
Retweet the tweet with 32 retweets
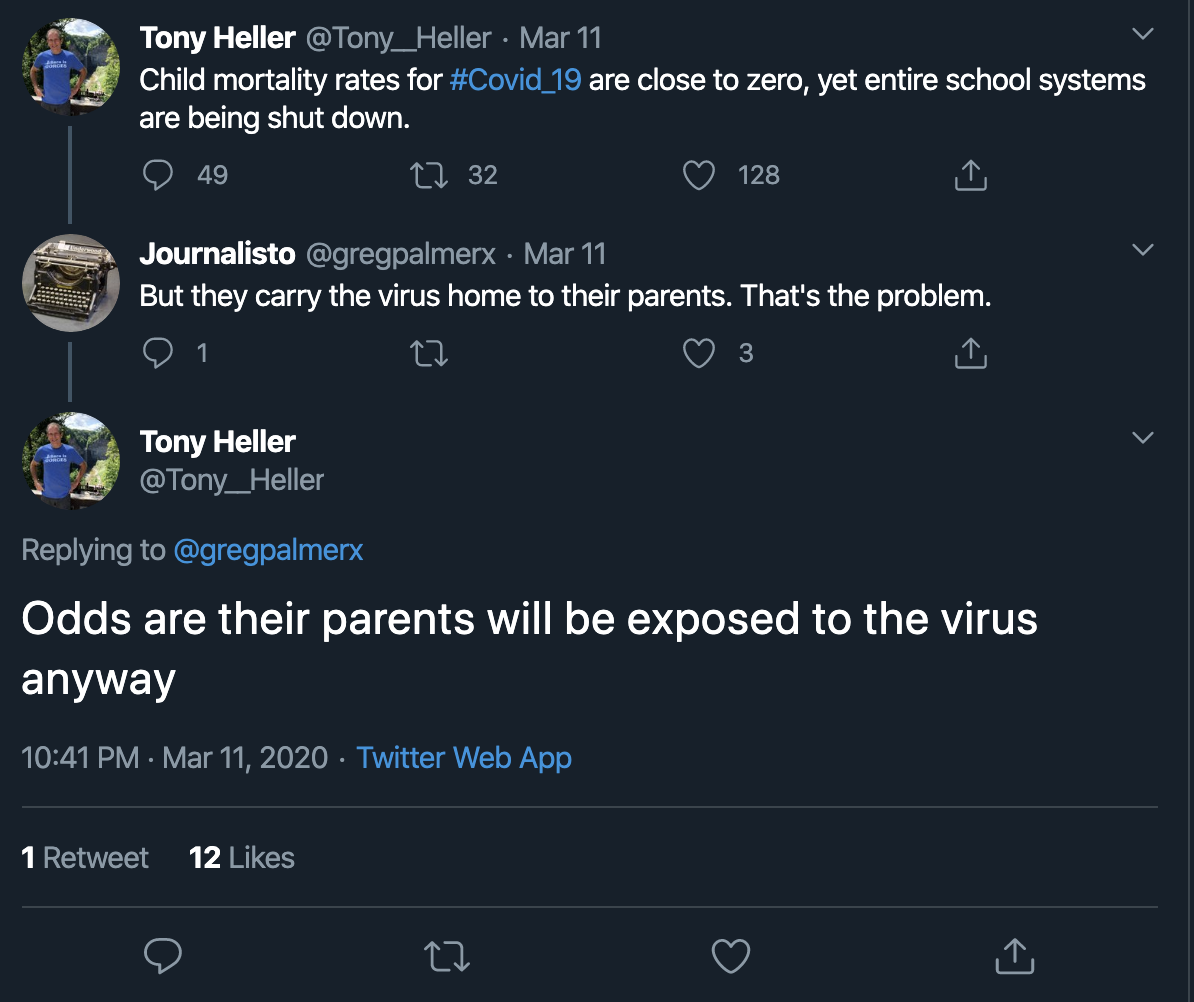click(429, 175)
